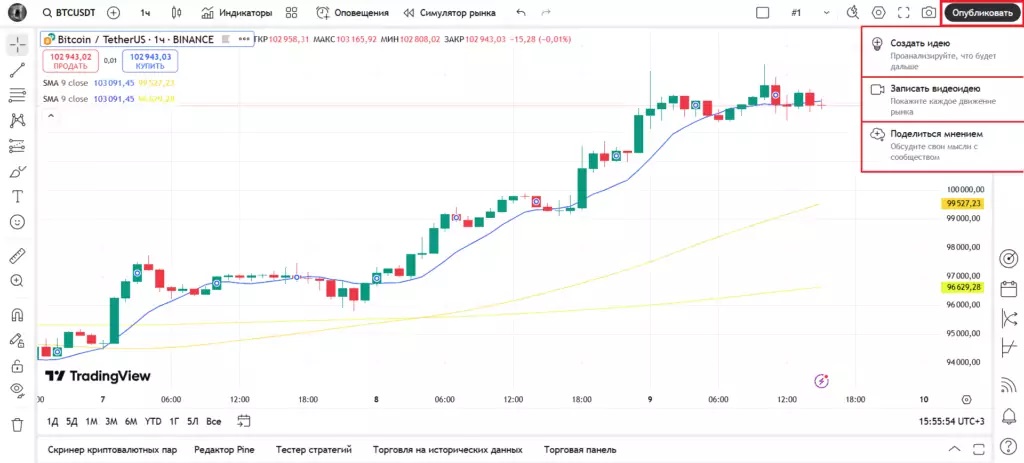Select the 3М date range

coord(111,421)
